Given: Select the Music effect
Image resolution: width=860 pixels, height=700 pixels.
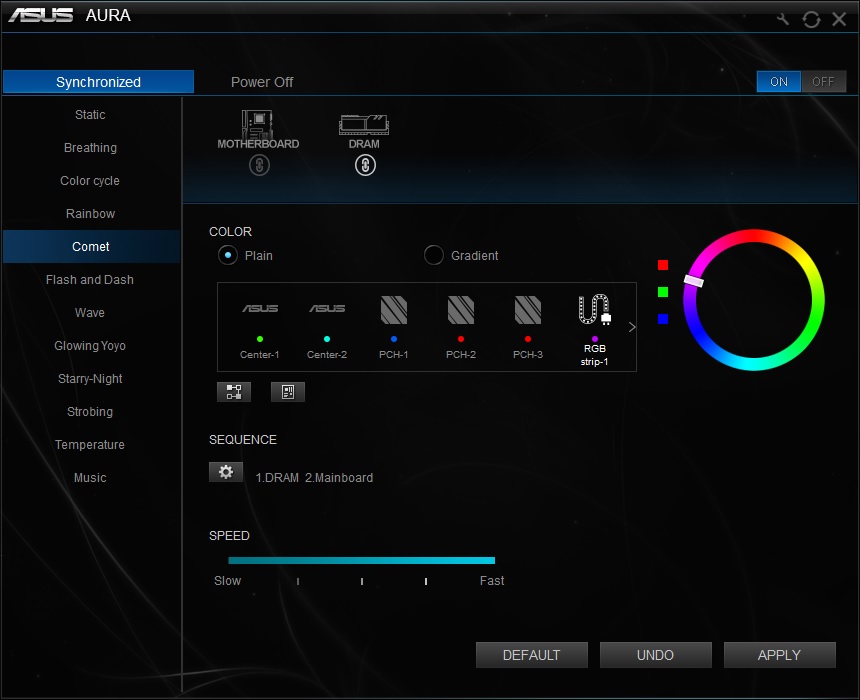Looking at the screenshot, I should (x=90, y=477).
